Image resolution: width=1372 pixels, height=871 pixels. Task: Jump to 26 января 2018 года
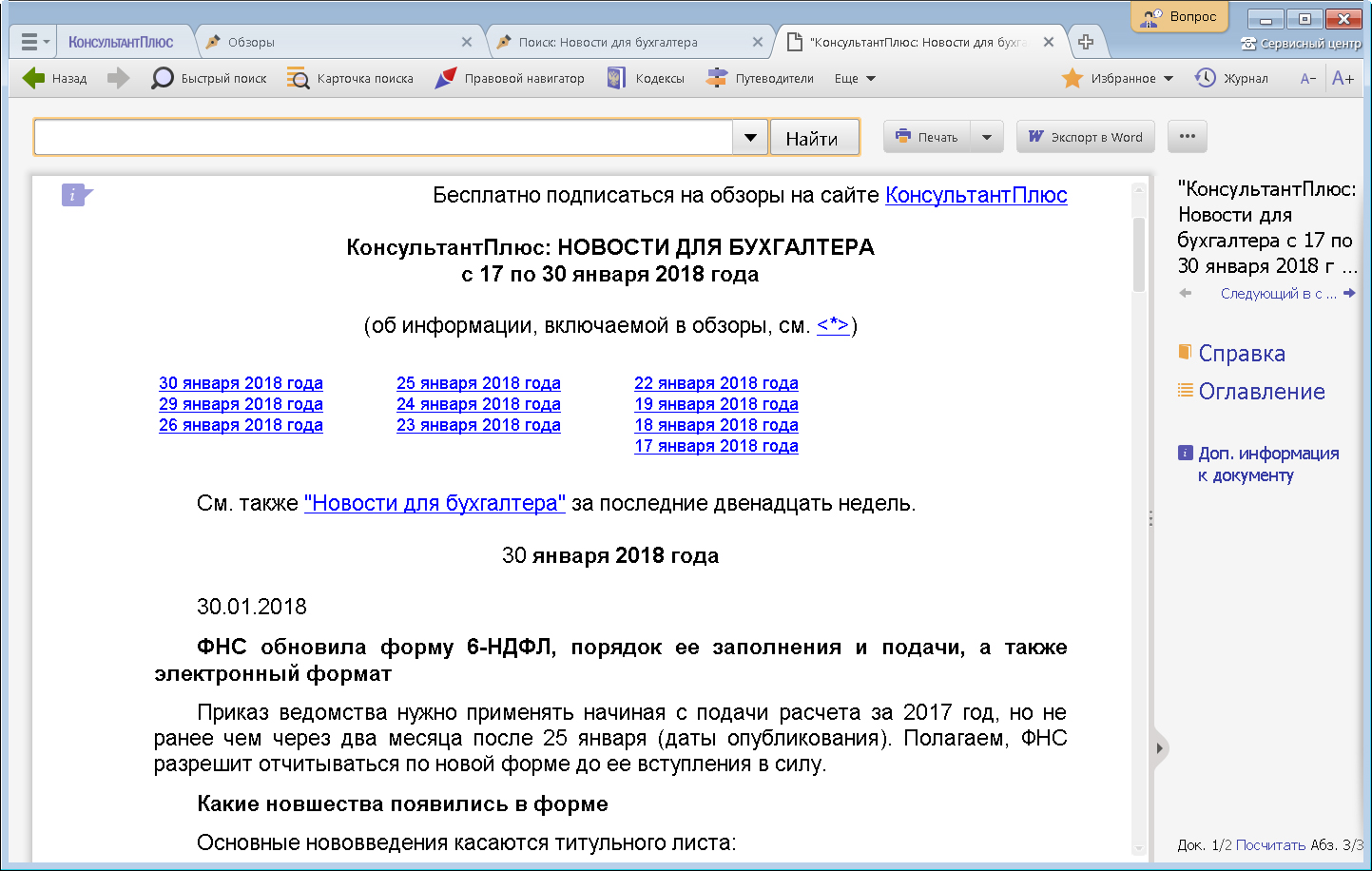pyautogui.click(x=241, y=425)
